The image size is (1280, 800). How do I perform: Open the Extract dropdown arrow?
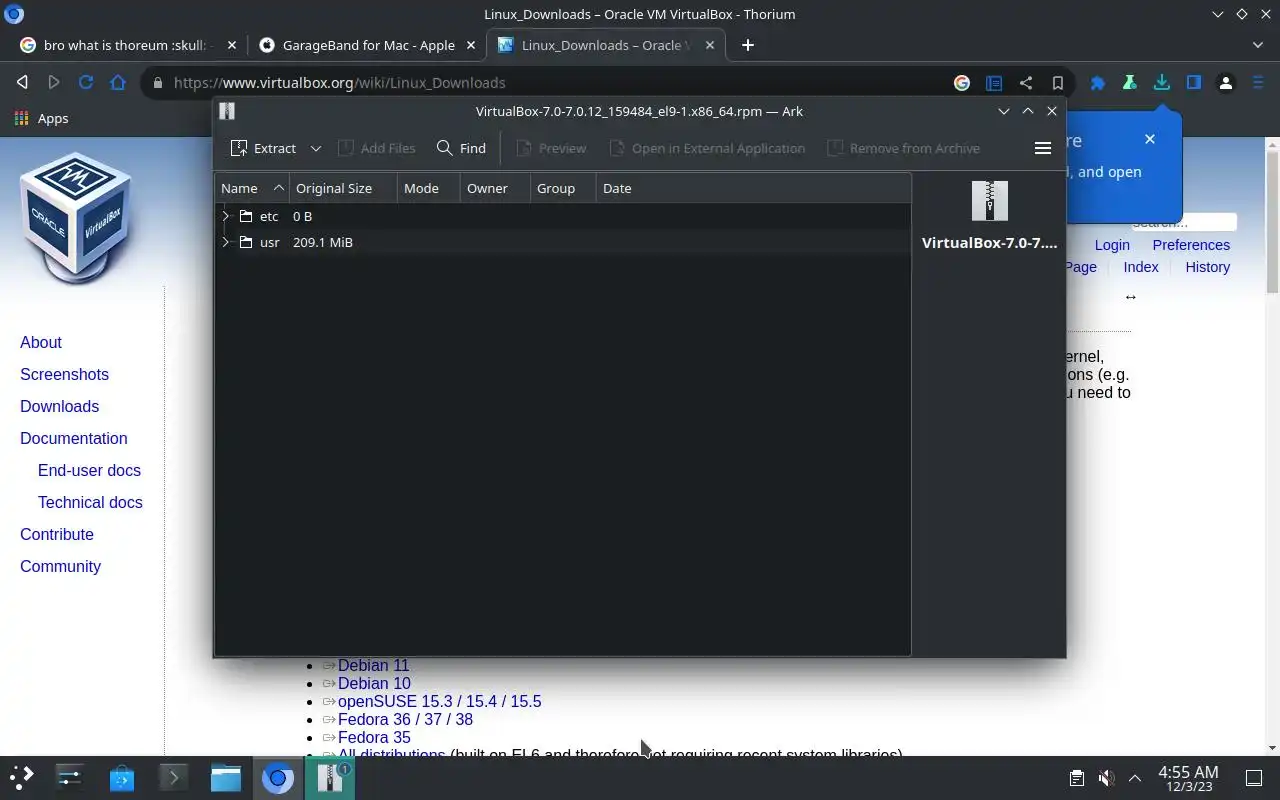pos(315,148)
